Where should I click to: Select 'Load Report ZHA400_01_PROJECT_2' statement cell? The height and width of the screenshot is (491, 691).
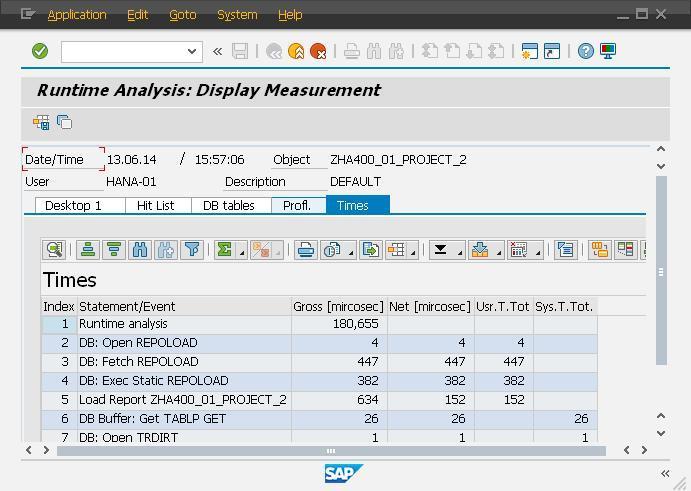tap(184, 400)
